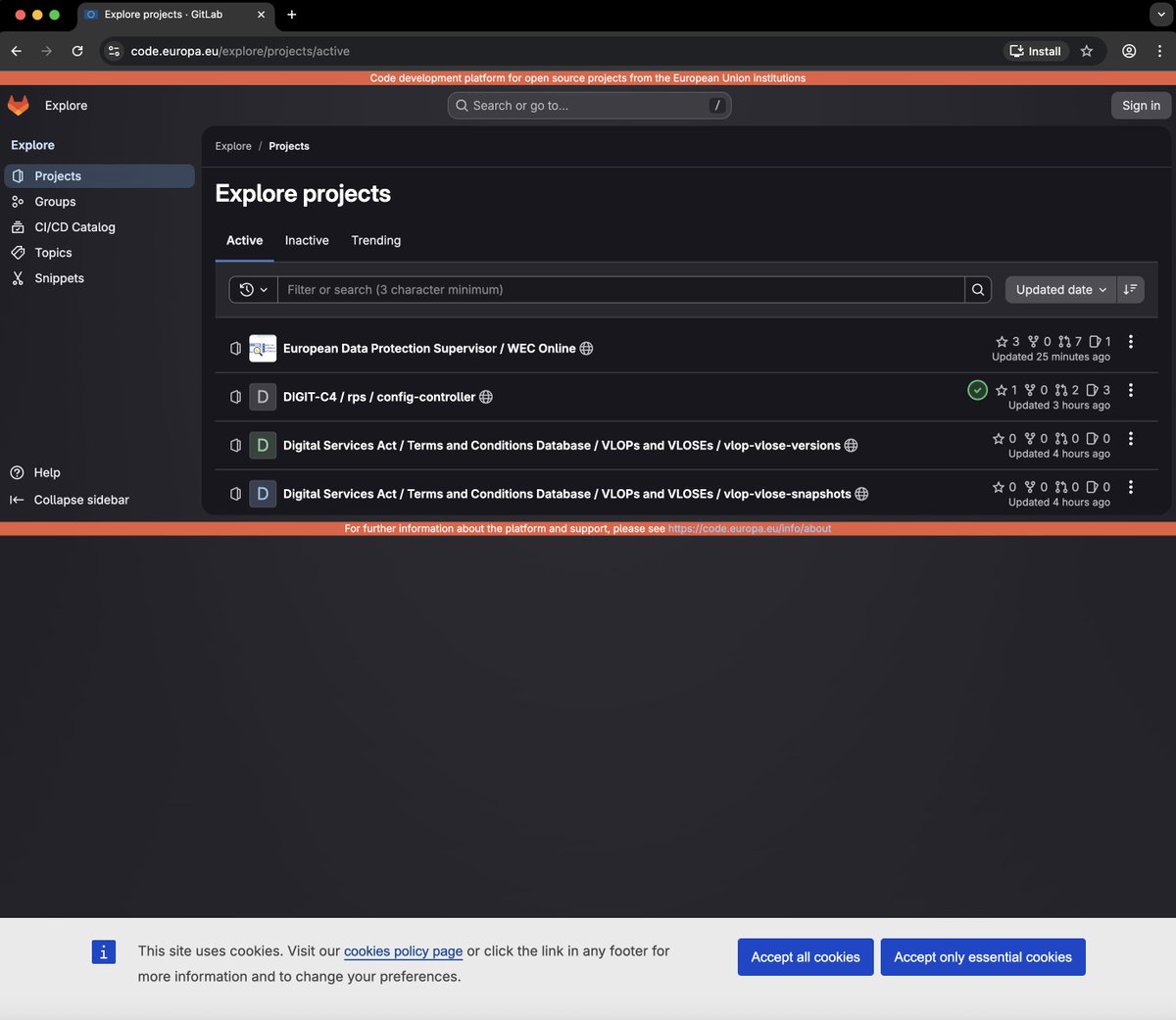
Task: Click the 'Search or go to...' box
Action: (589, 106)
